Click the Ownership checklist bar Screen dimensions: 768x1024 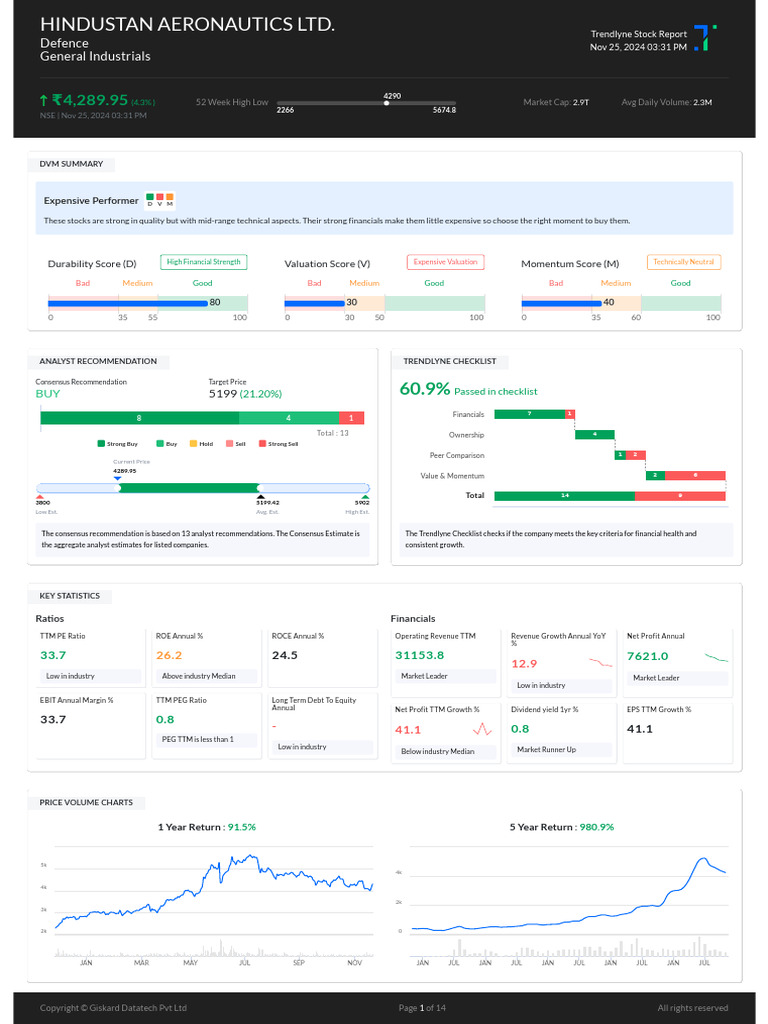coord(594,434)
